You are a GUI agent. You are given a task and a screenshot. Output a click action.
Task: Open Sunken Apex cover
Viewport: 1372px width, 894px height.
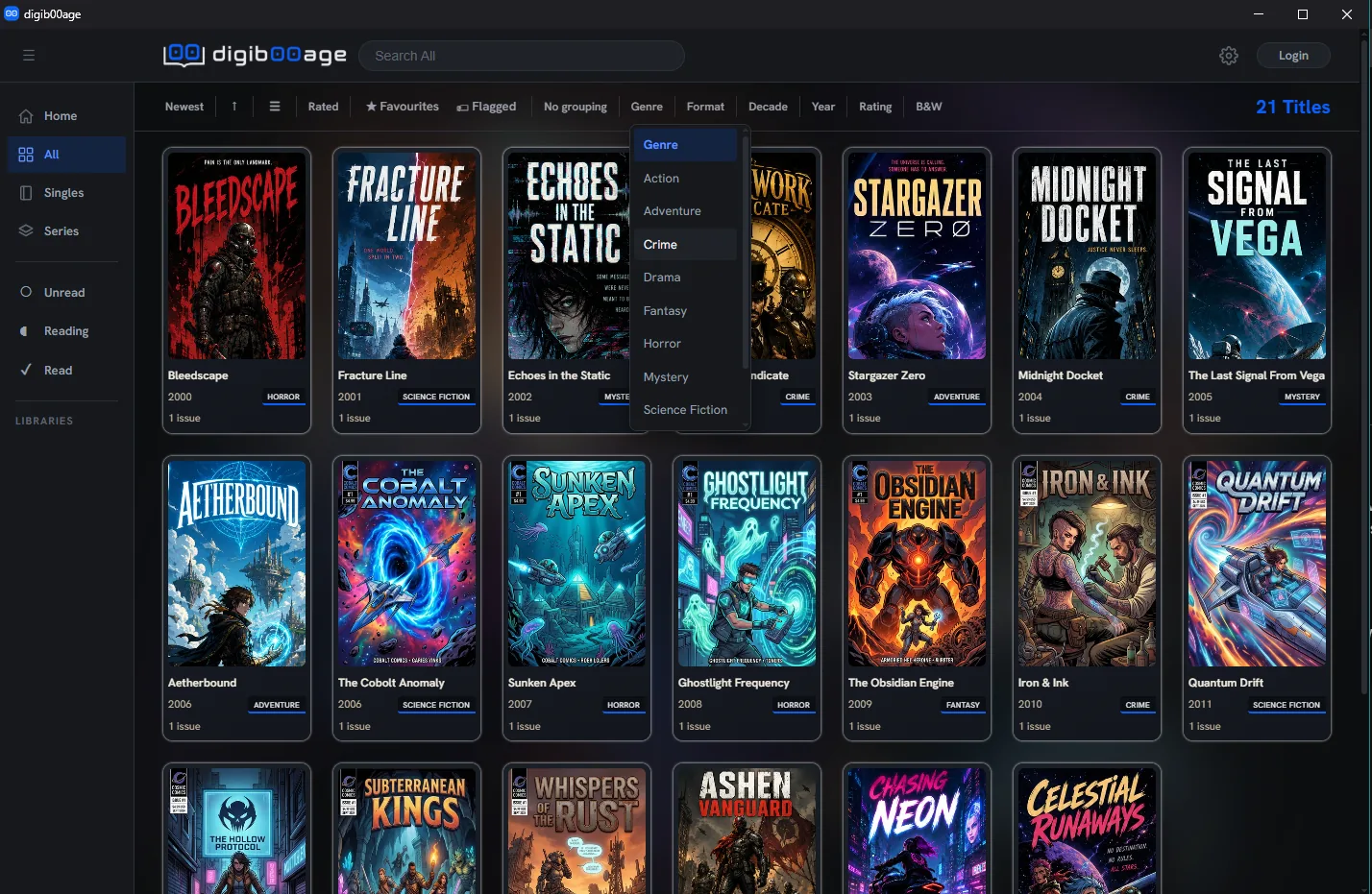[576, 564]
